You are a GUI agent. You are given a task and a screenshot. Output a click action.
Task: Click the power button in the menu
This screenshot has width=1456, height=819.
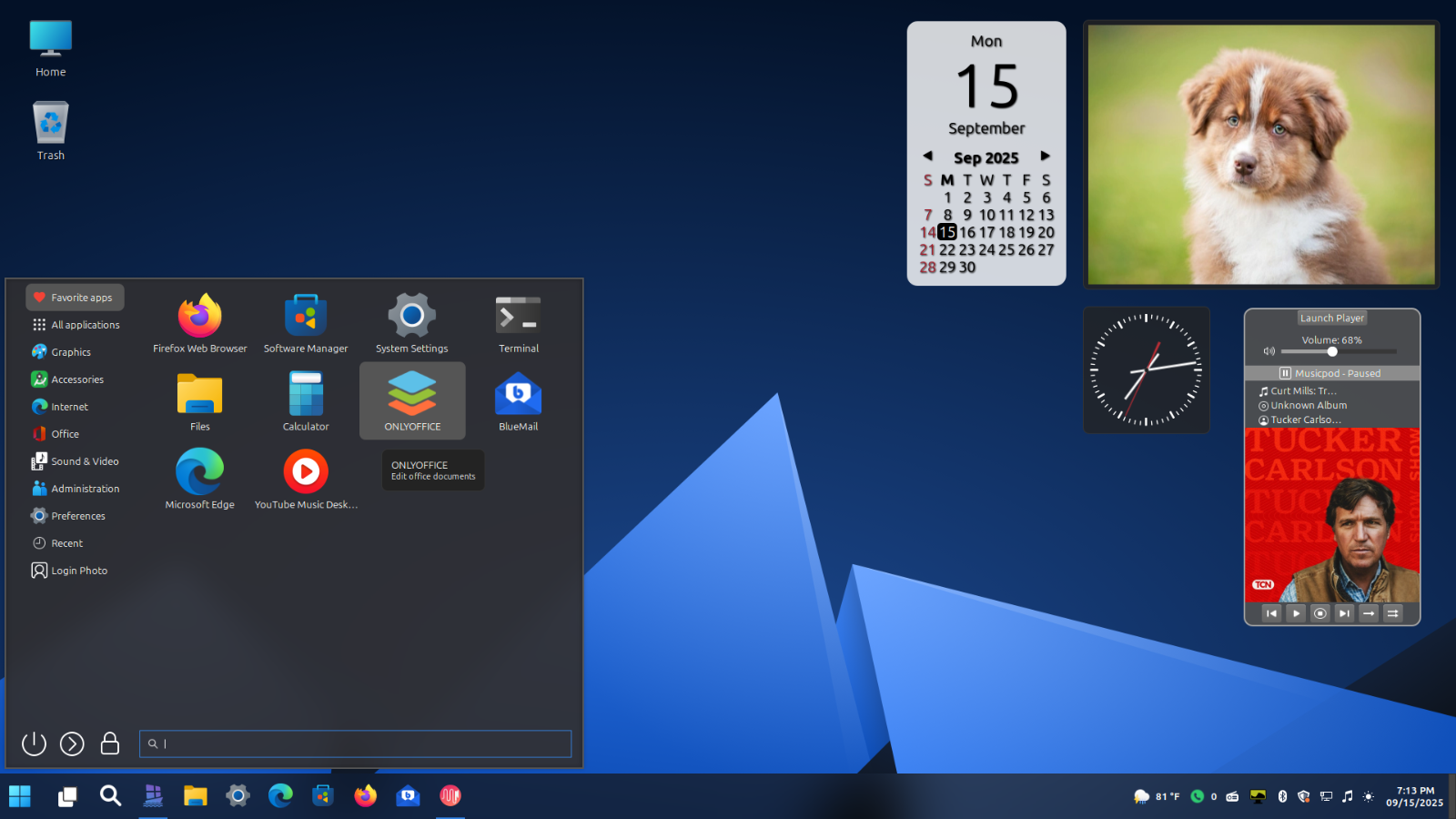[x=34, y=743]
